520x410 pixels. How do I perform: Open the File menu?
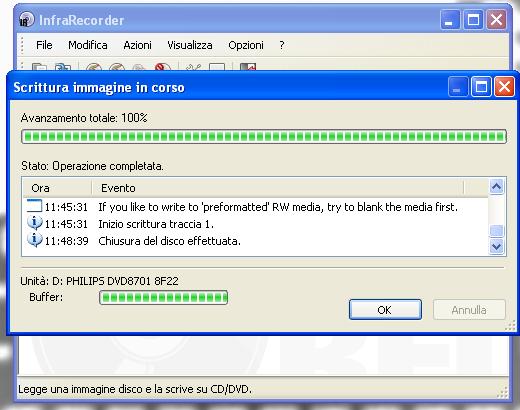coord(44,45)
